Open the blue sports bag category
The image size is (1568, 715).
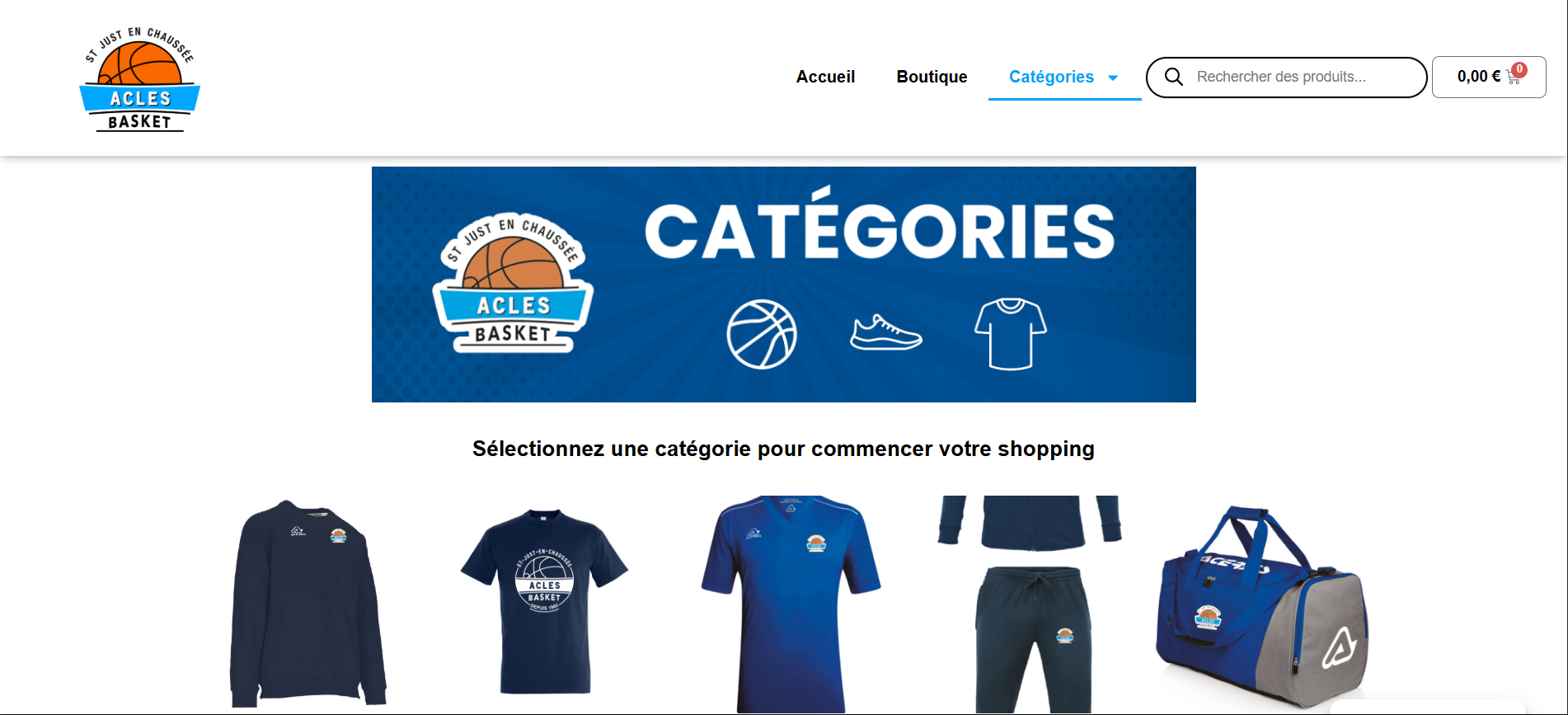1261,606
